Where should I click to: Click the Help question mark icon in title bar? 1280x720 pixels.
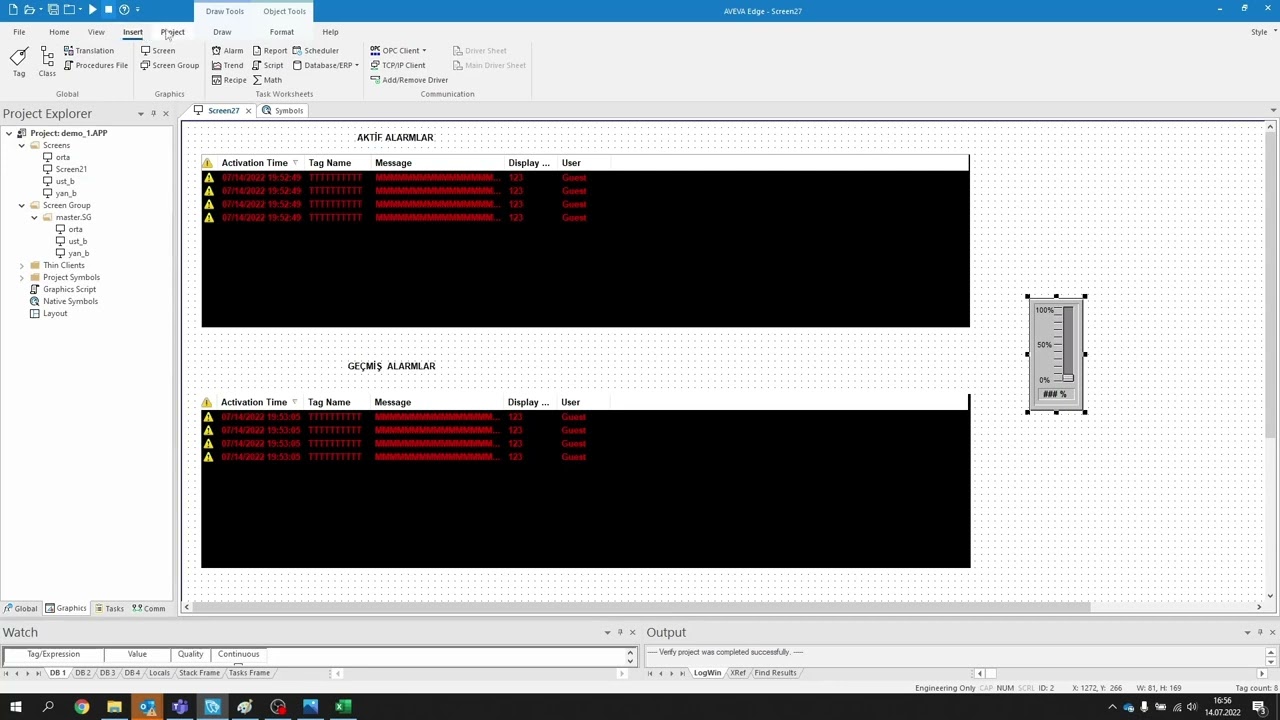[x=124, y=9]
